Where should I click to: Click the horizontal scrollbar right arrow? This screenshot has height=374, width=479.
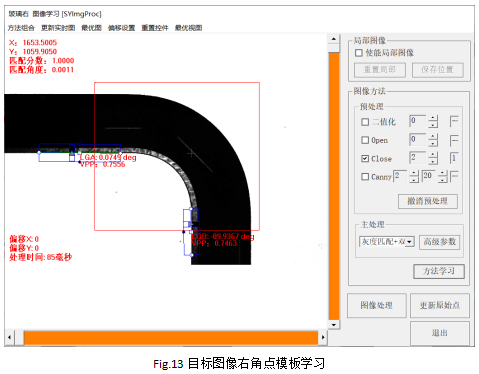click(x=323, y=337)
